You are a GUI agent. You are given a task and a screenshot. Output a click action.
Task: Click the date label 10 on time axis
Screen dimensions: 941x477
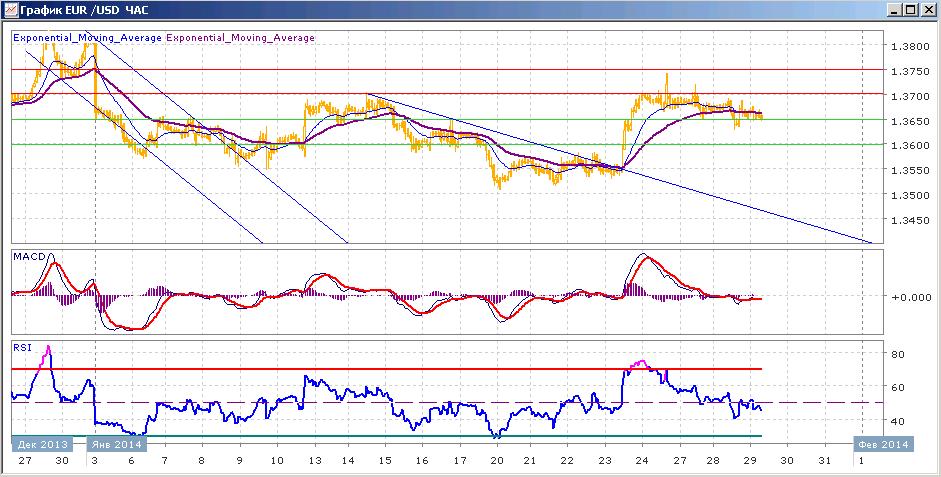coord(277,460)
